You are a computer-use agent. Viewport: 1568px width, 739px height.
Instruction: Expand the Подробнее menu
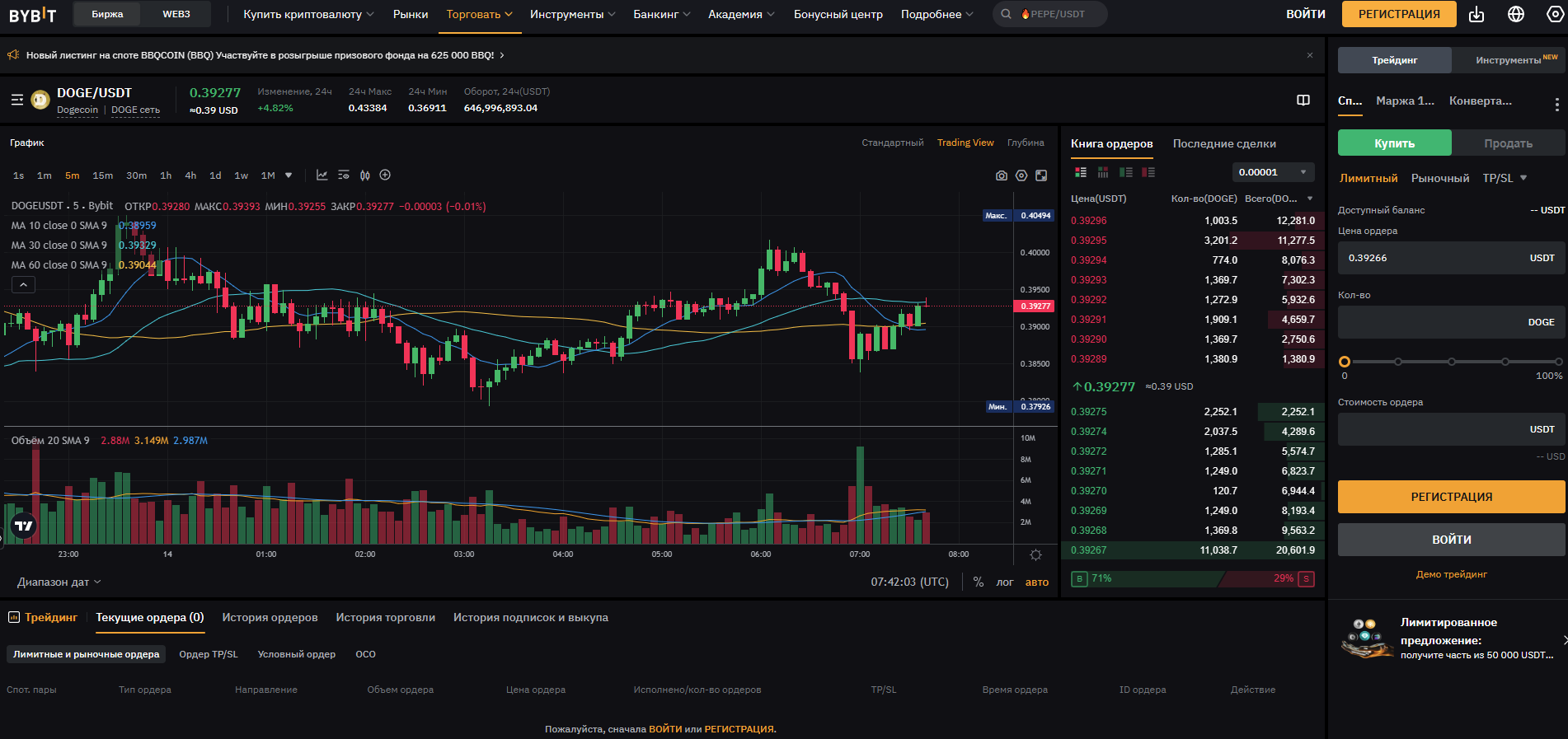coord(937,14)
